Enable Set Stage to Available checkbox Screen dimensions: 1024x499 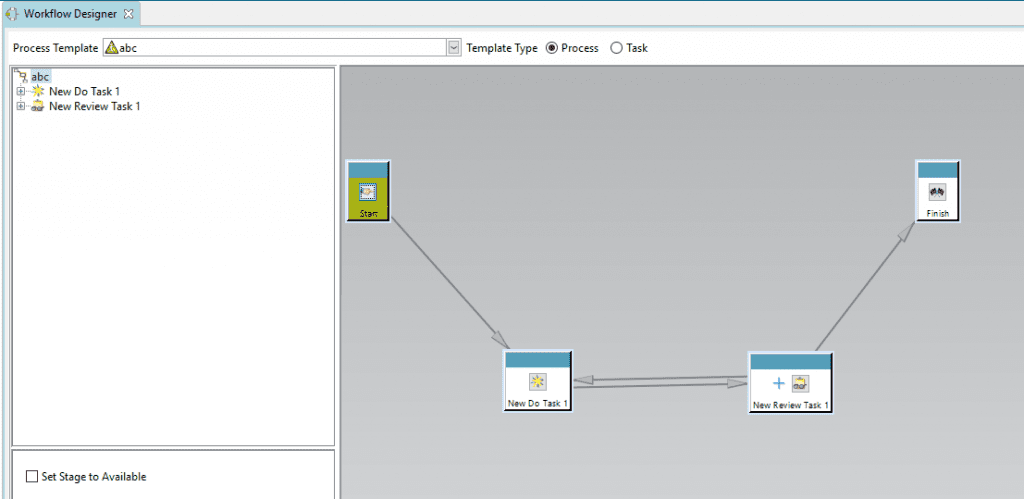pyautogui.click(x=32, y=477)
